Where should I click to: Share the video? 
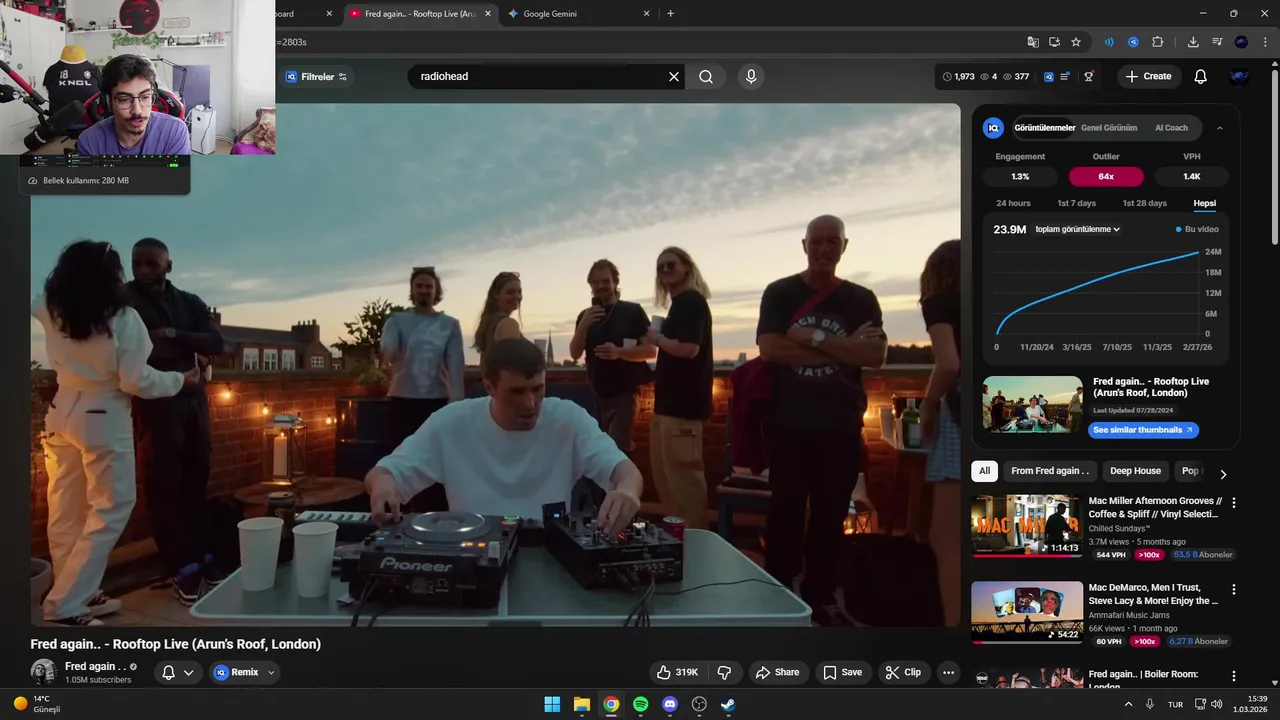click(x=777, y=673)
